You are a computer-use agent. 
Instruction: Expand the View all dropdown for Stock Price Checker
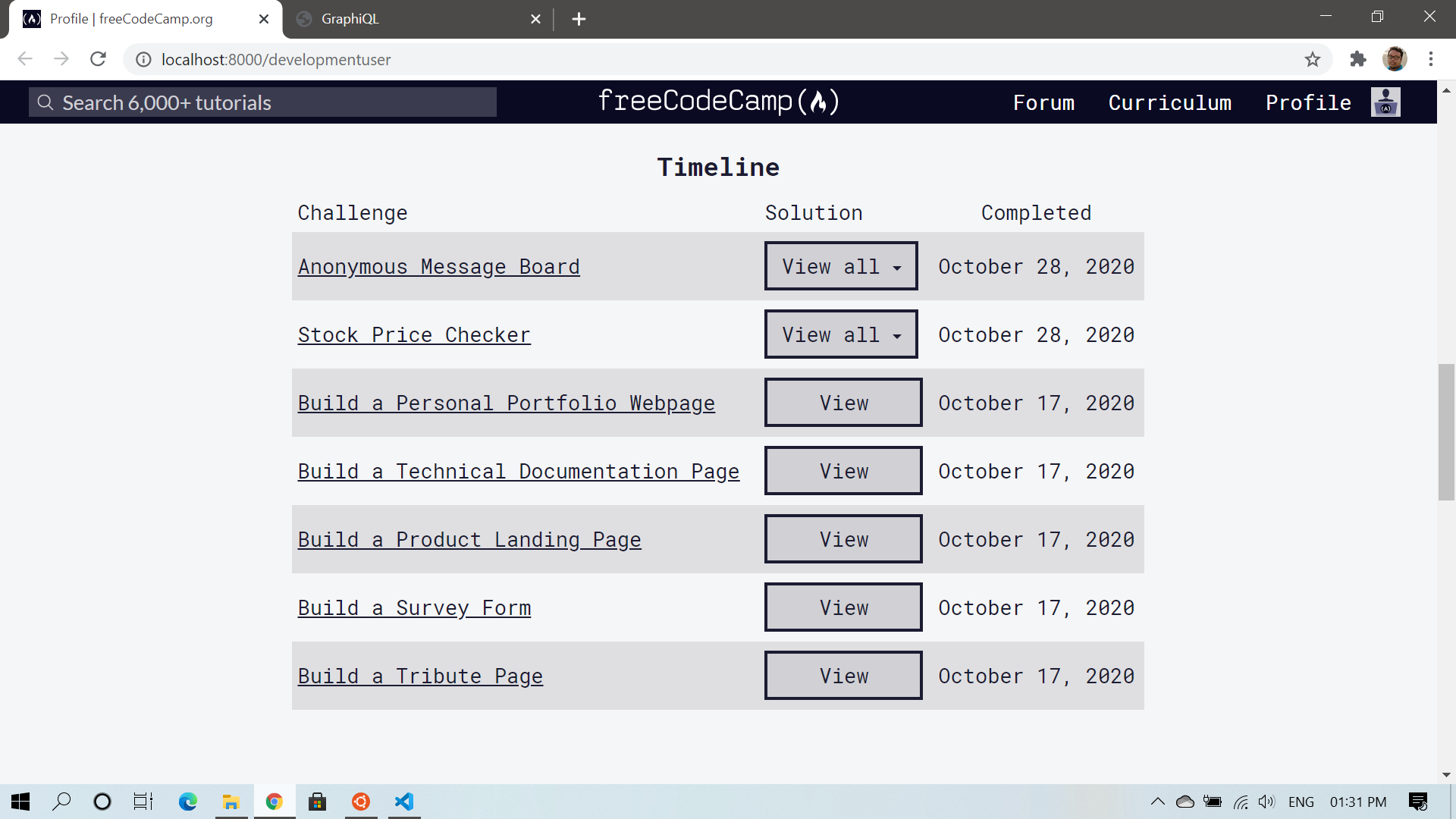[840, 334]
